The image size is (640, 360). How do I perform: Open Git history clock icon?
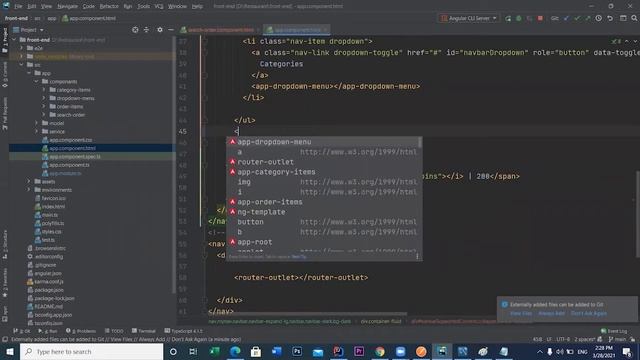coord(599,18)
